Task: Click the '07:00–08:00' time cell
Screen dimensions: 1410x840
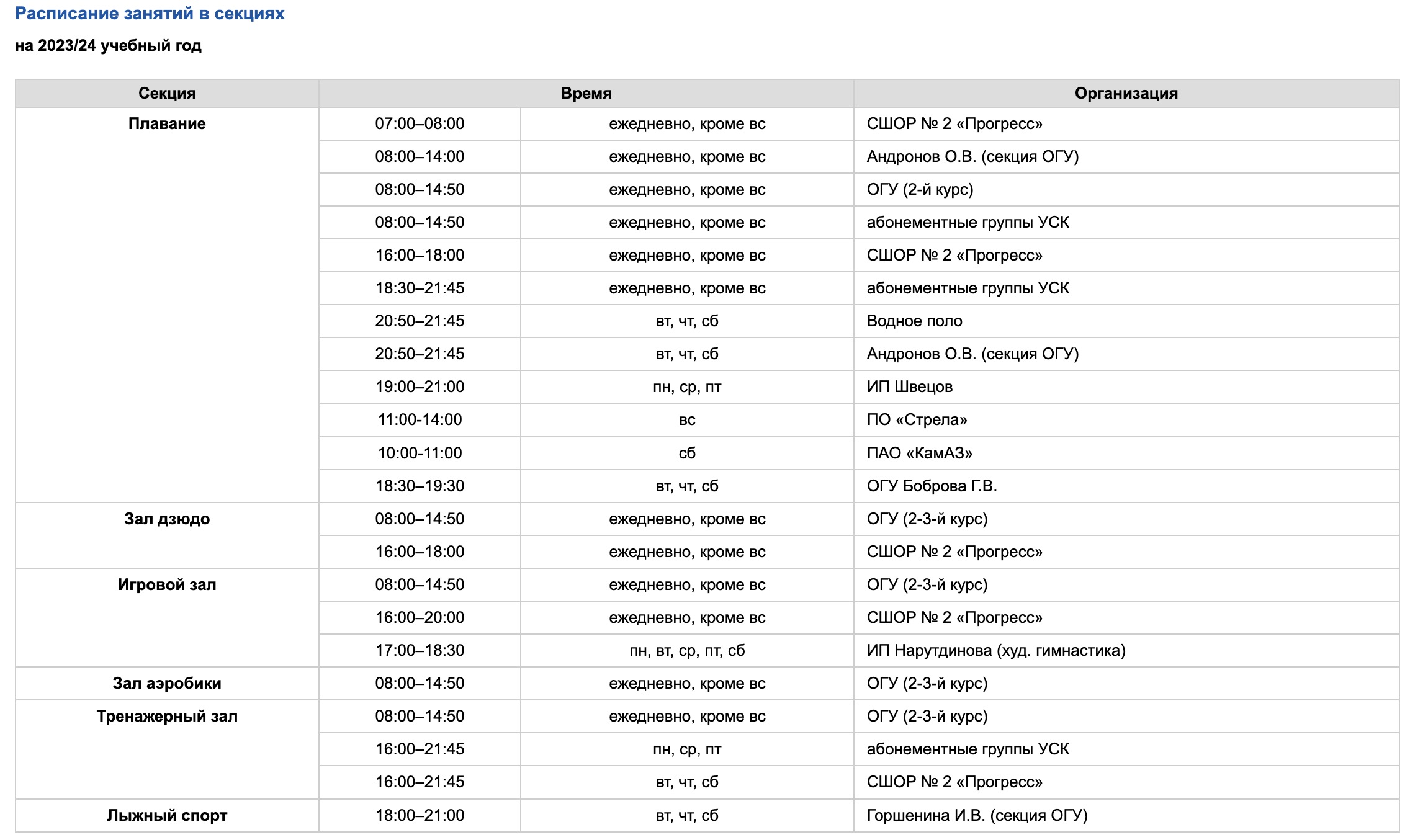Action: coord(420,123)
